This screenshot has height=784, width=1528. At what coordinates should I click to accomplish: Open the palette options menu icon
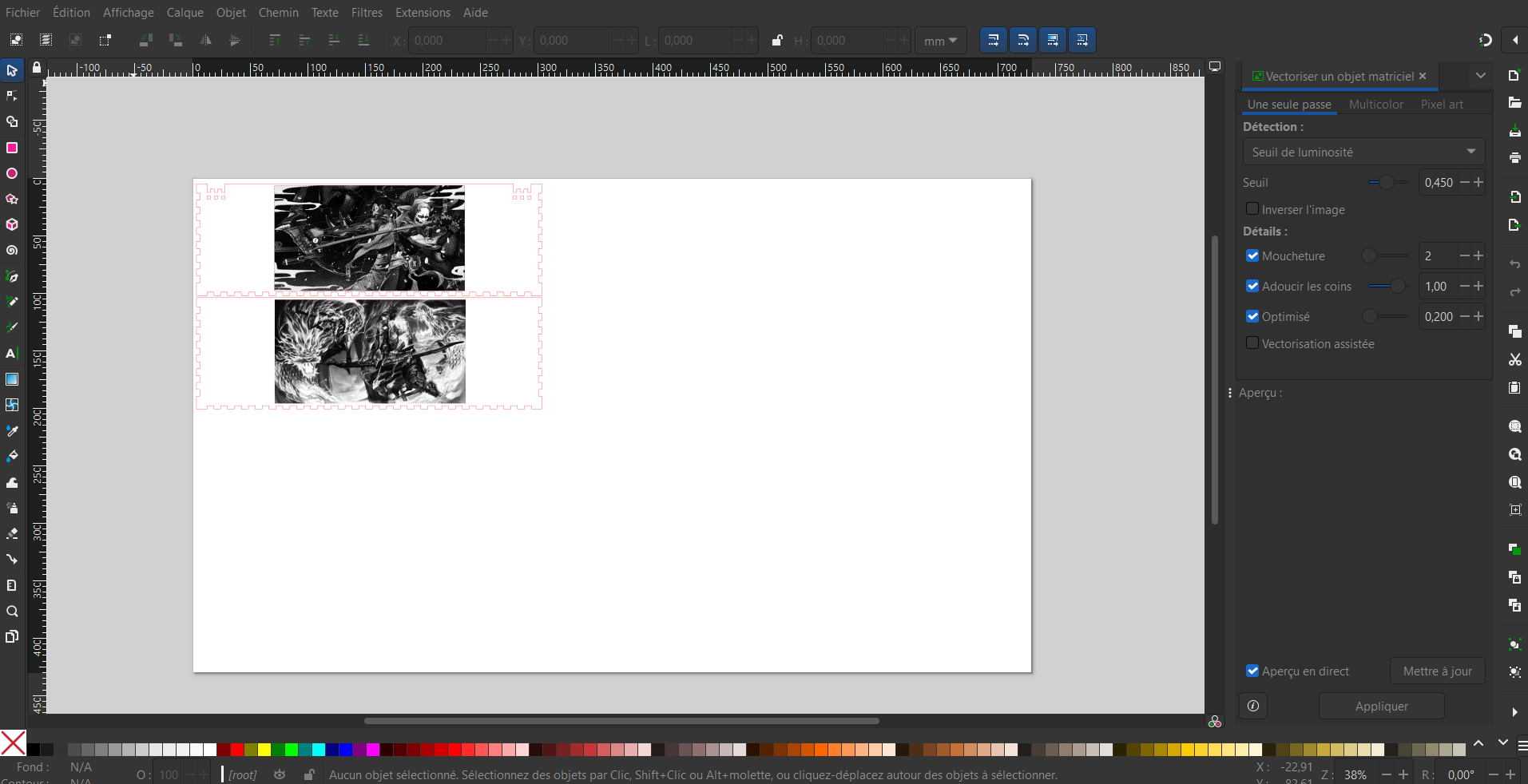(1522, 746)
